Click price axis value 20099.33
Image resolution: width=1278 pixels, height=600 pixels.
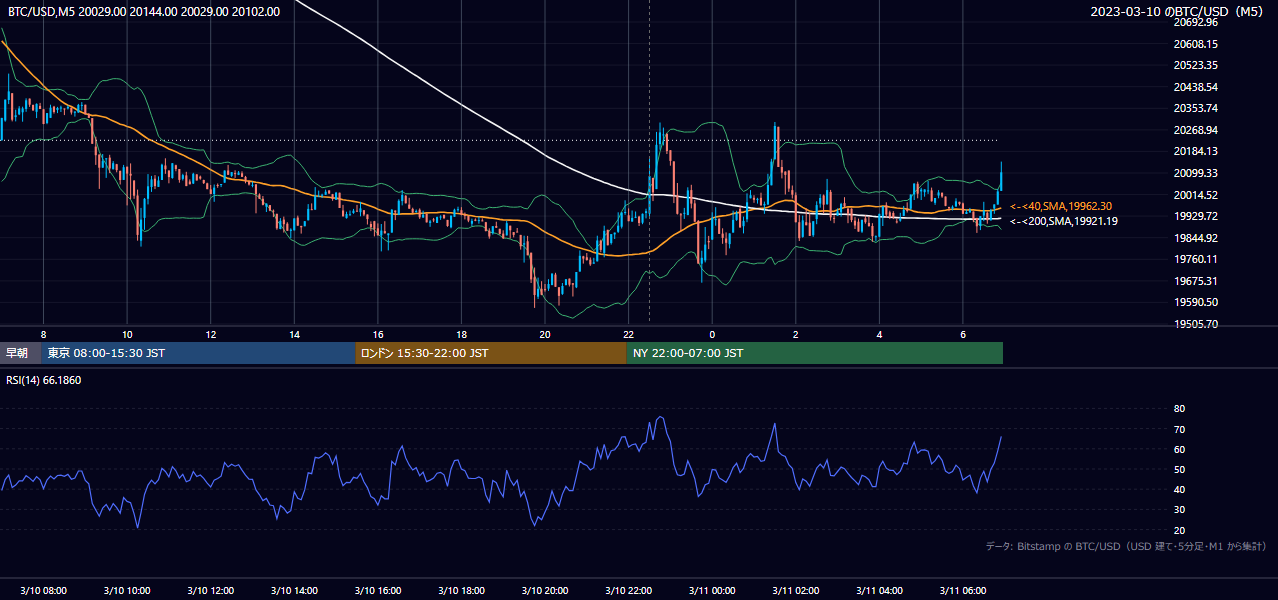point(1196,173)
